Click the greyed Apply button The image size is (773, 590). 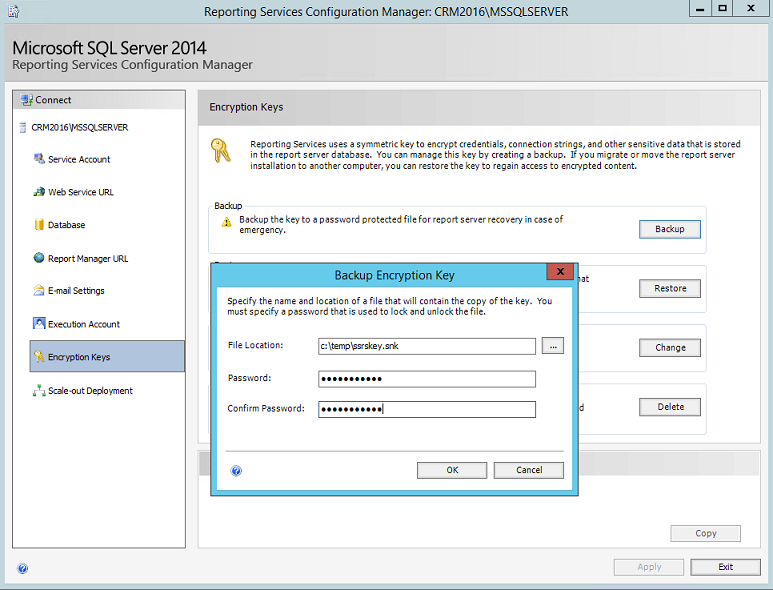[x=649, y=567]
